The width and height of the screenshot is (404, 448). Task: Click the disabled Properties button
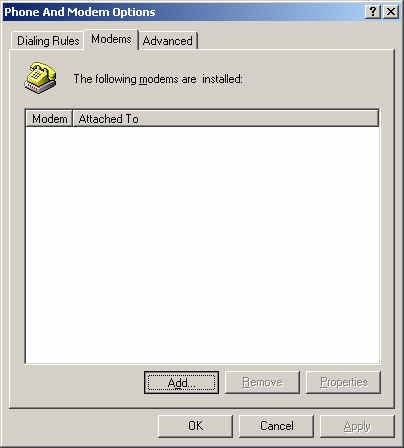343,382
